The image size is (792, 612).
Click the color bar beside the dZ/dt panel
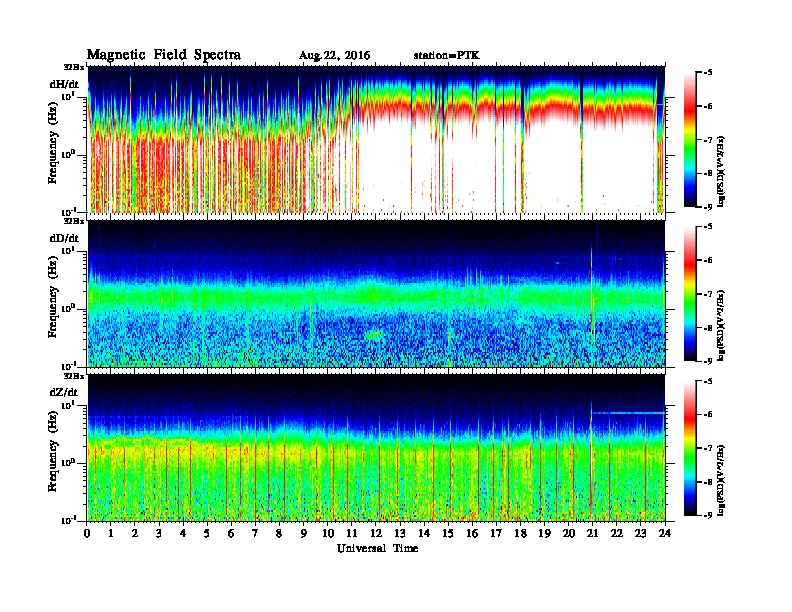point(690,447)
